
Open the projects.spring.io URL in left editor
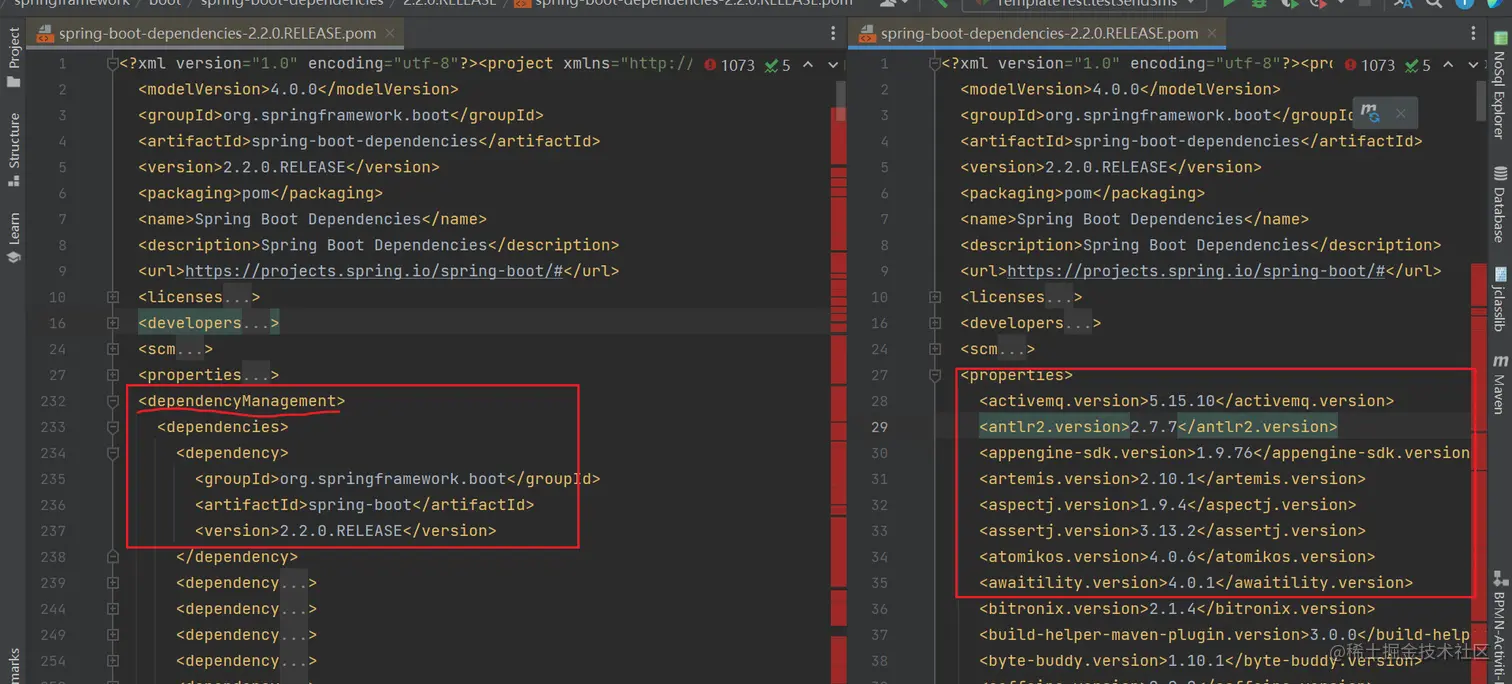374,271
